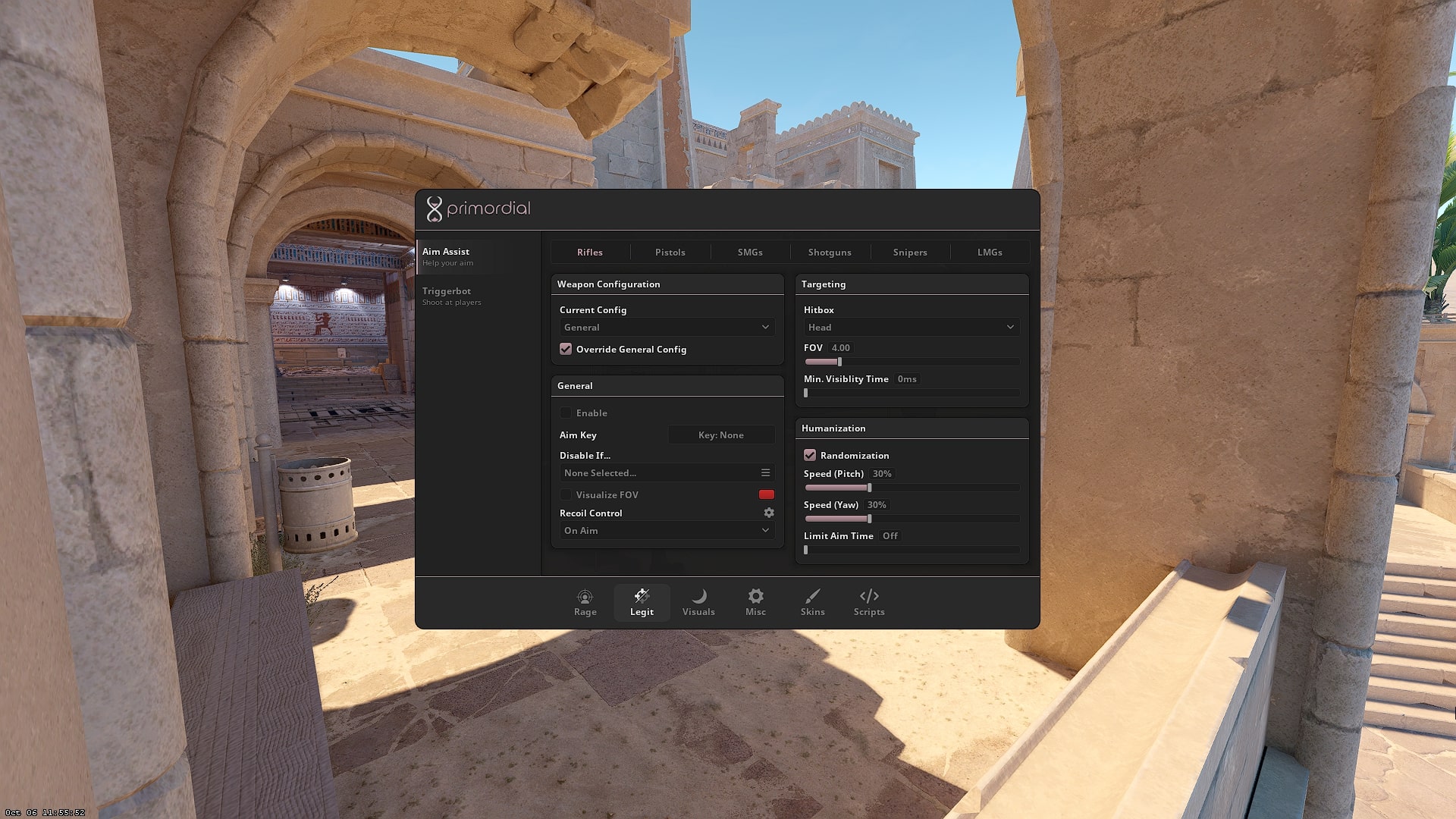The height and width of the screenshot is (819, 1456).
Task: Expand the Hitbox dropdown showing Head
Action: pos(910,327)
